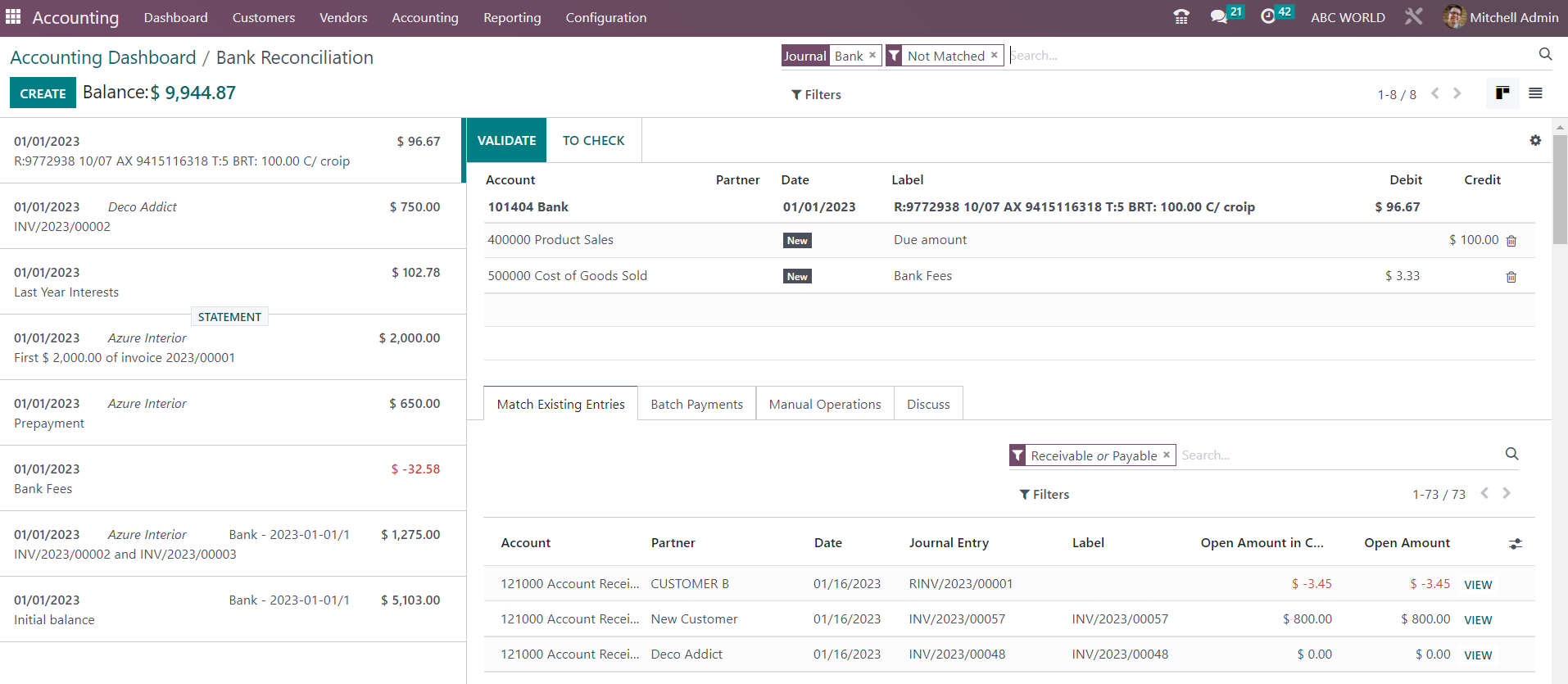Open the reconciliation settings gear icon
The image size is (1568, 684).
point(1535,141)
